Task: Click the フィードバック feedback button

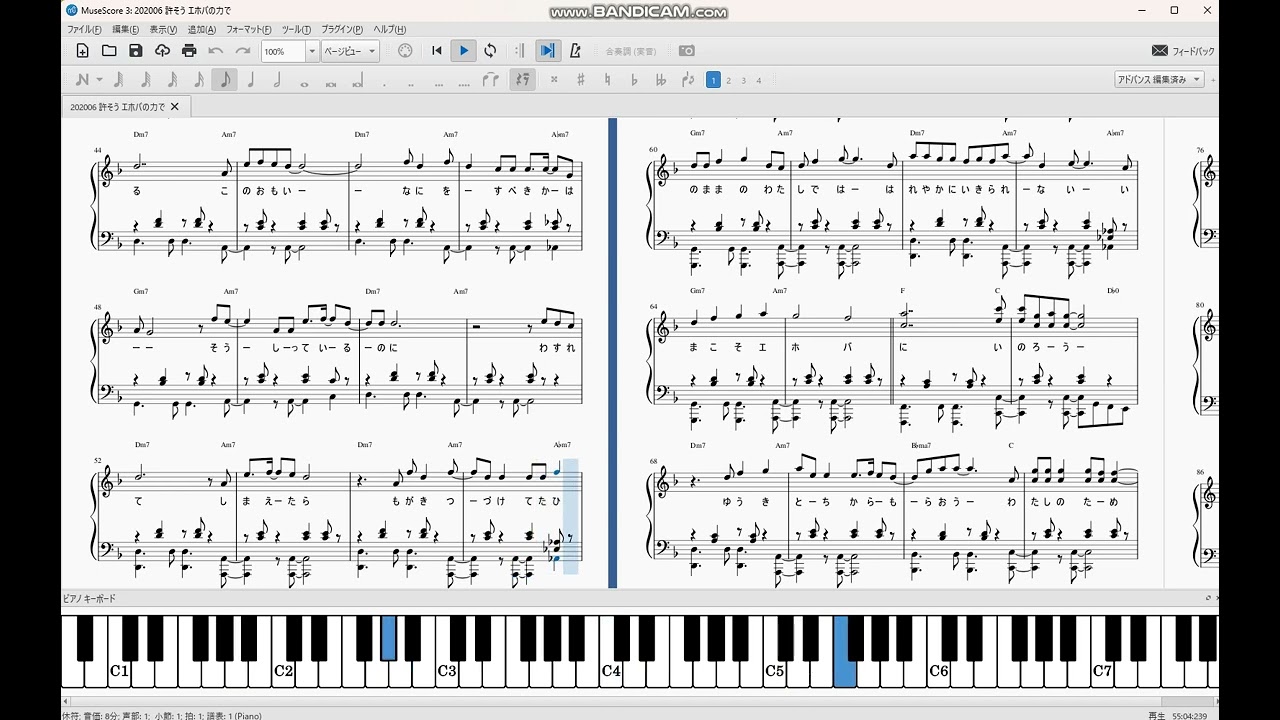Action: tap(1184, 51)
